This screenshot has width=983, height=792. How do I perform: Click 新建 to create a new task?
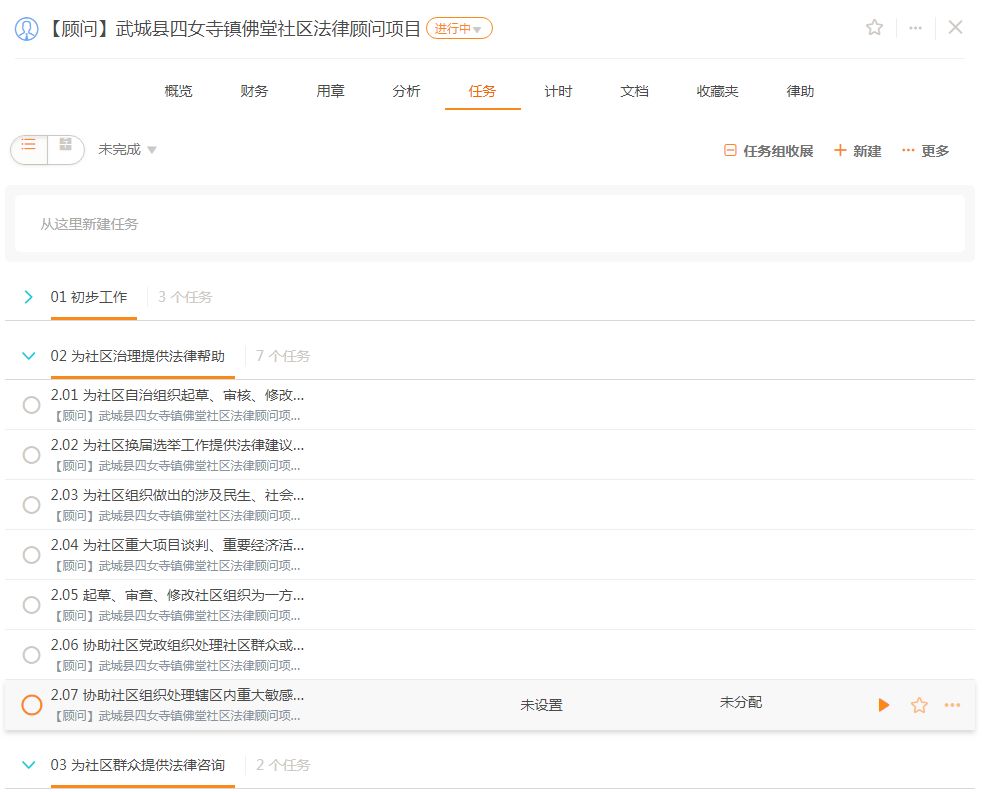click(x=857, y=150)
